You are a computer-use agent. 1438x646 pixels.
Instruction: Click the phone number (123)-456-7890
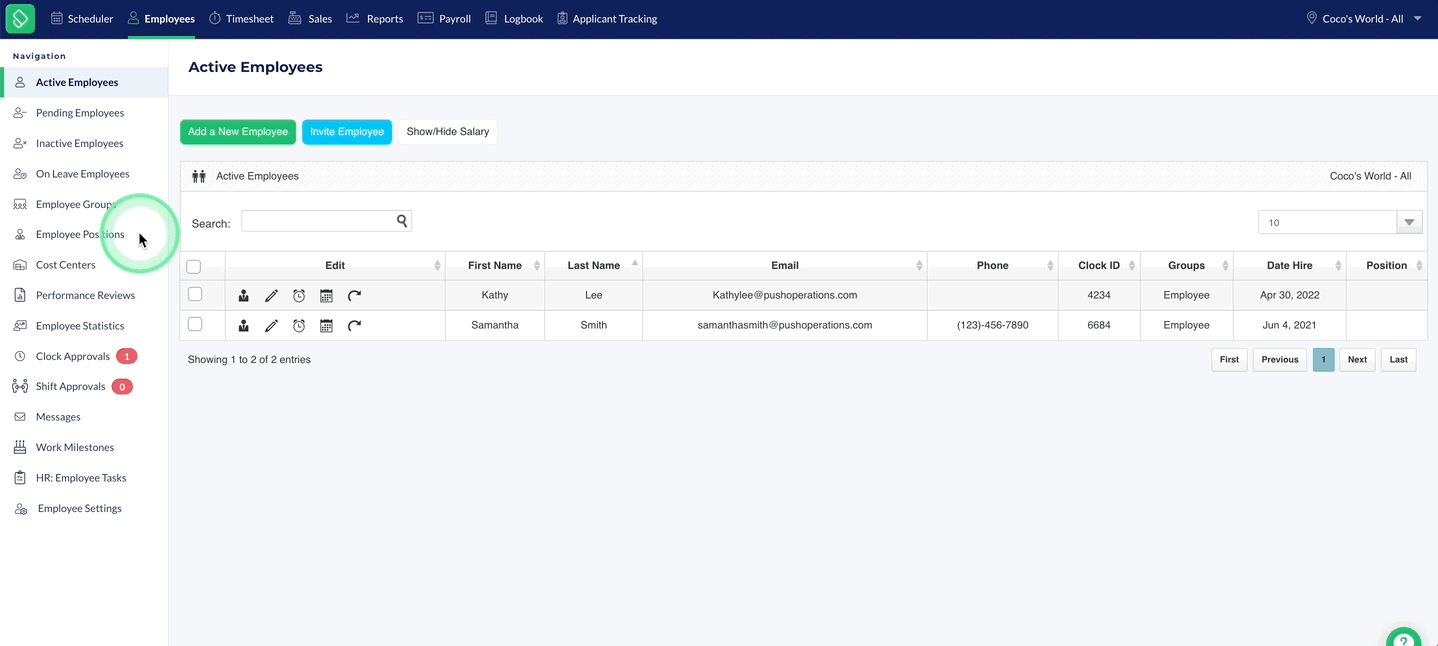pos(993,326)
